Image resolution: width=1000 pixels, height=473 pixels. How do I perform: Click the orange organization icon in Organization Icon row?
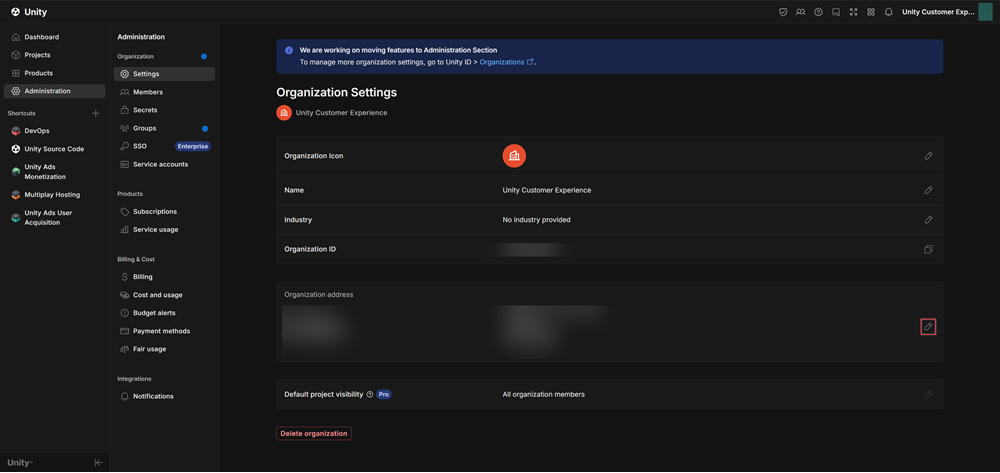tap(514, 156)
